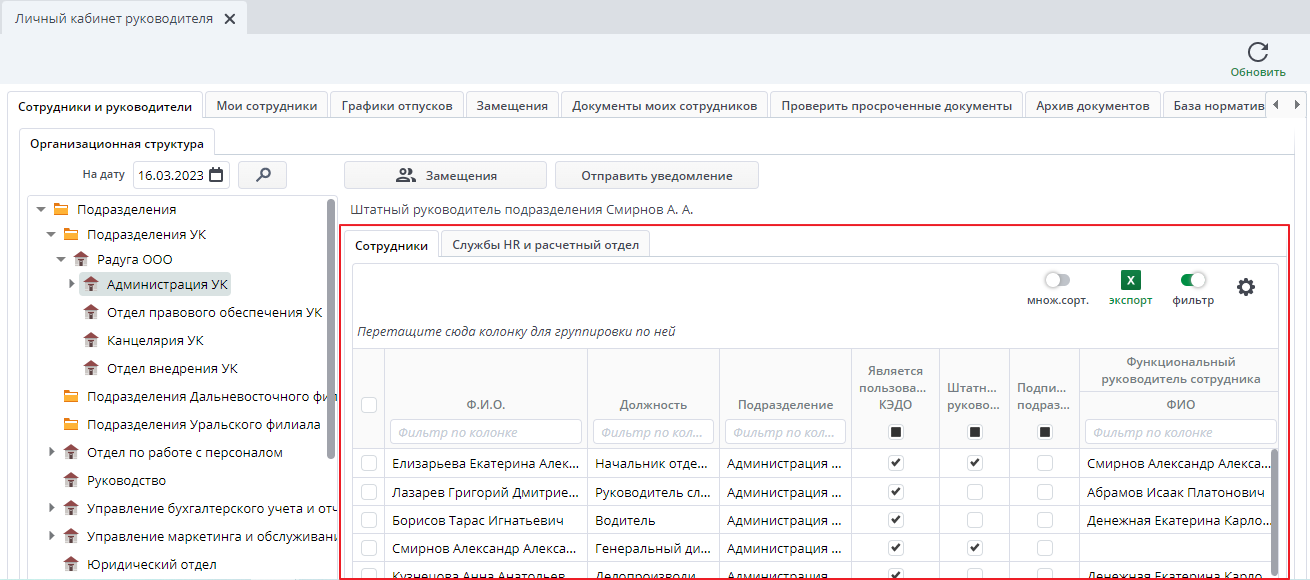The height and width of the screenshot is (580, 1310).
Task: Click the Ф.И.О. column filter field
Action: point(485,432)
